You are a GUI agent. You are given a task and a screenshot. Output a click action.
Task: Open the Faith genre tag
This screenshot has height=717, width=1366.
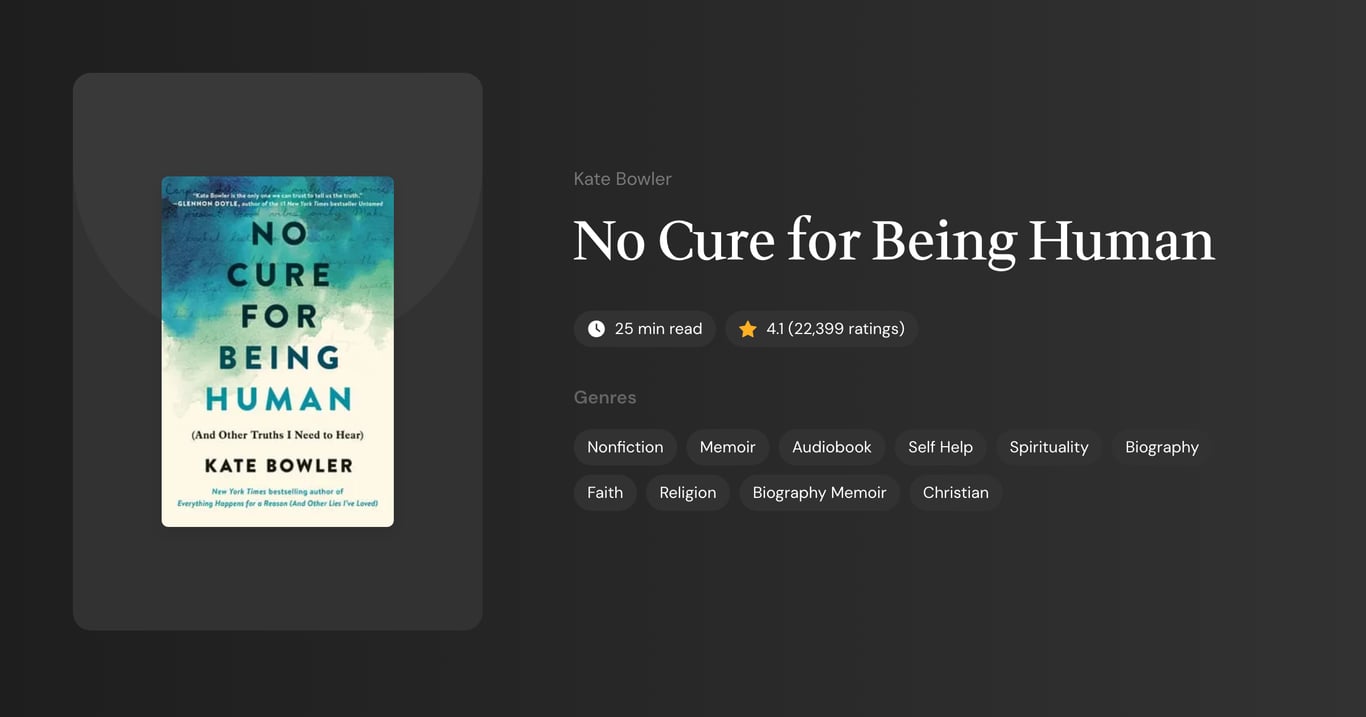pos(605,493)
